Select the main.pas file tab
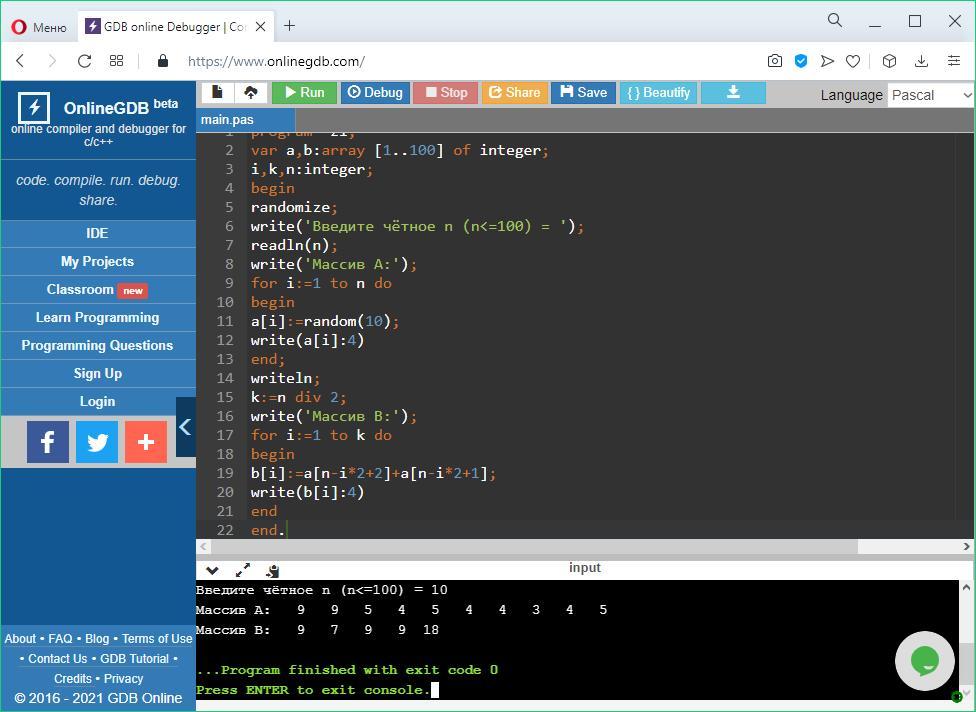The width and height of the screenshot is (976, 712). click(x=245, y=119)
